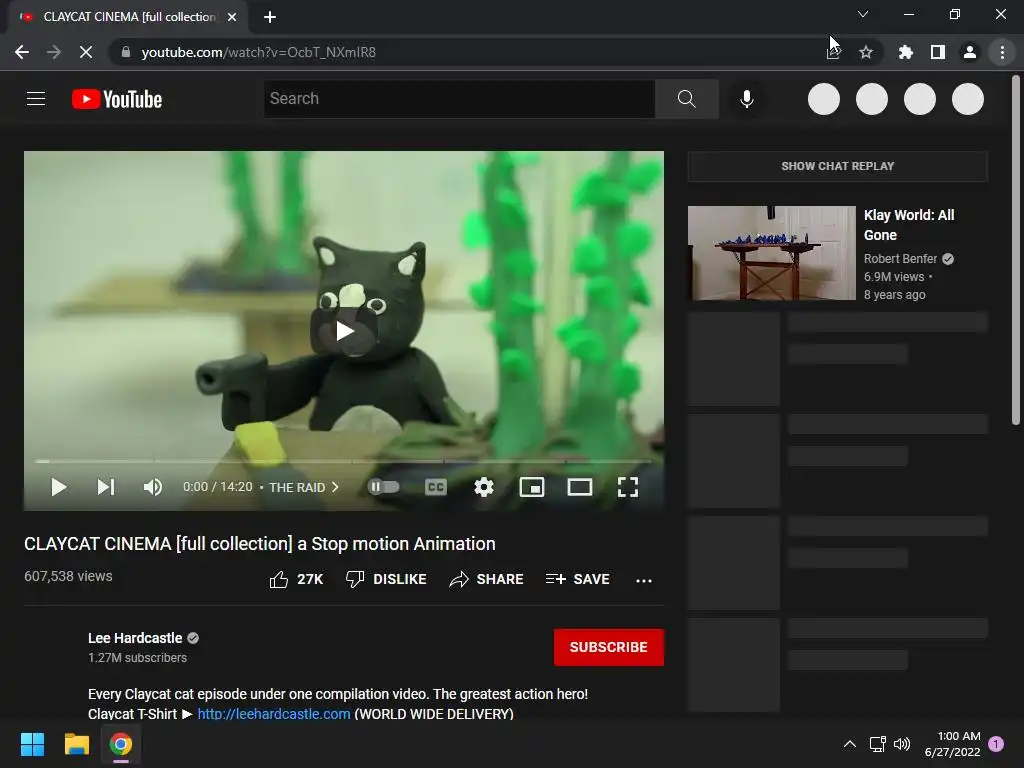This screenshot has height=768, width=1024.
Task: Turn on closed captions
Action: point(436,487)
